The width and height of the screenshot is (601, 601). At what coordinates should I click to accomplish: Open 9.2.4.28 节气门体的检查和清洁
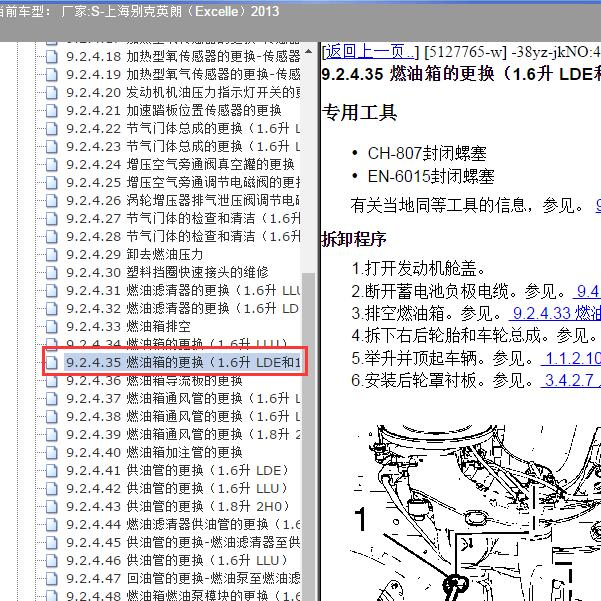pos(183,236)
